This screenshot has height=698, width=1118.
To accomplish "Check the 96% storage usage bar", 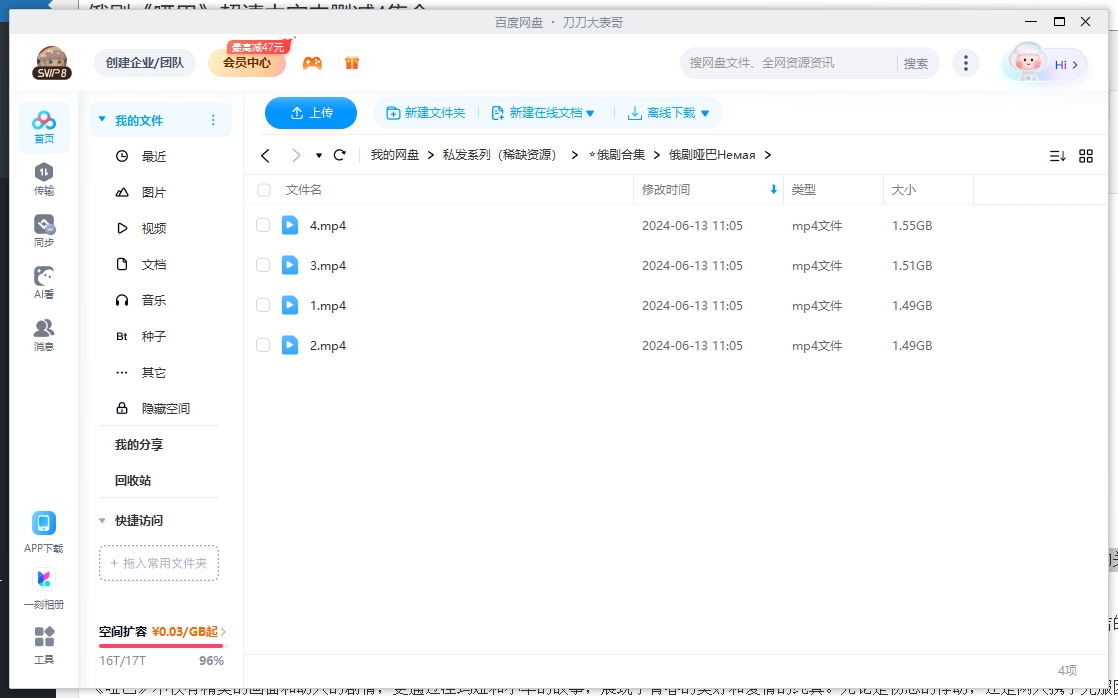I will (160, 646).
